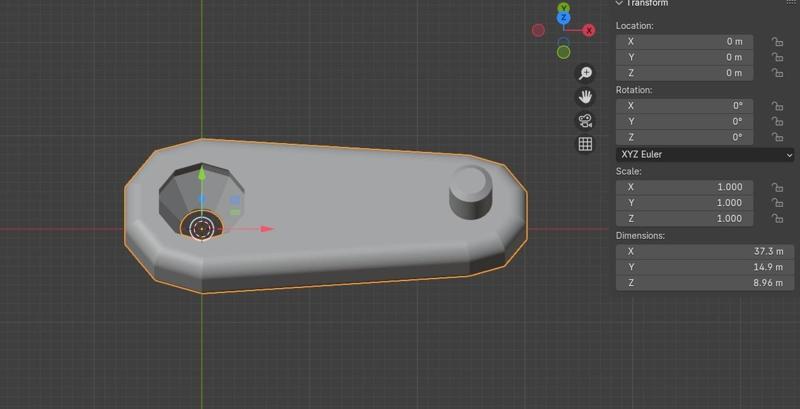Screen dimensions: 800x409
Task: Click Scale Y field showing 1.000
Action: 684,203
